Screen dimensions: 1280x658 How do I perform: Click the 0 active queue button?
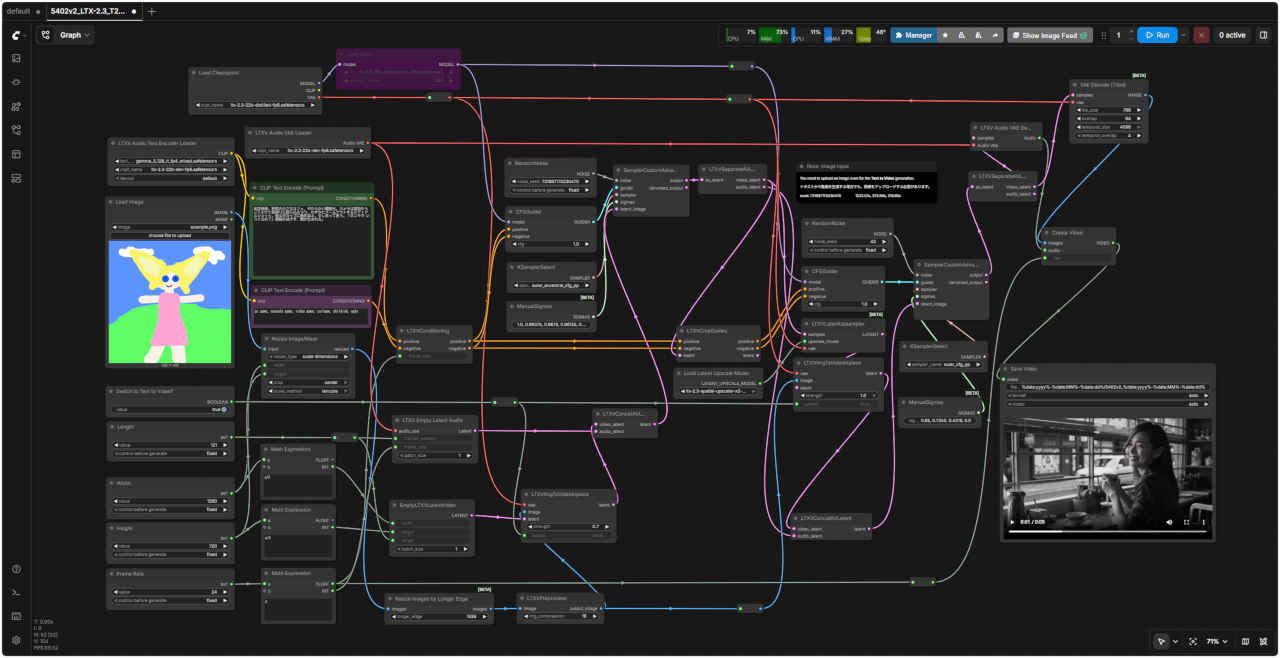pyautogui.click(x=1231, y=35)
